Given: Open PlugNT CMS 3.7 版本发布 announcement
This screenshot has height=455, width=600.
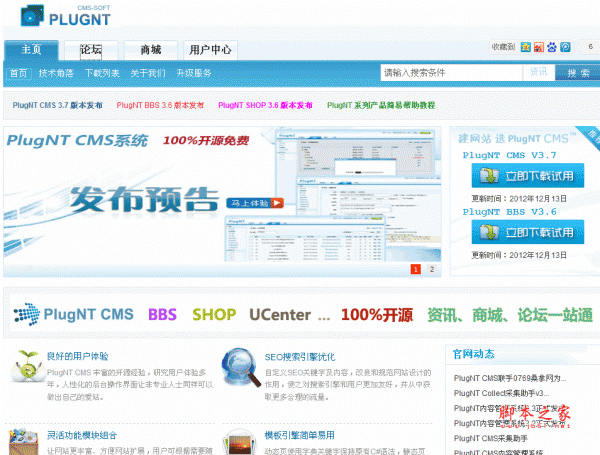Looking at the screenshot, I should point(57,105).
